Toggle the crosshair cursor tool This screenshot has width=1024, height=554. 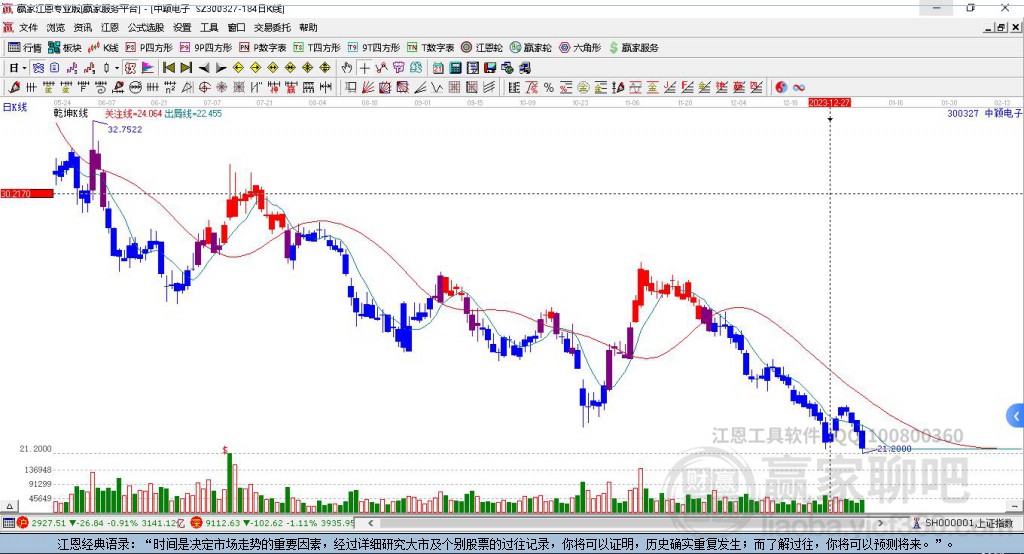point(364,68)
